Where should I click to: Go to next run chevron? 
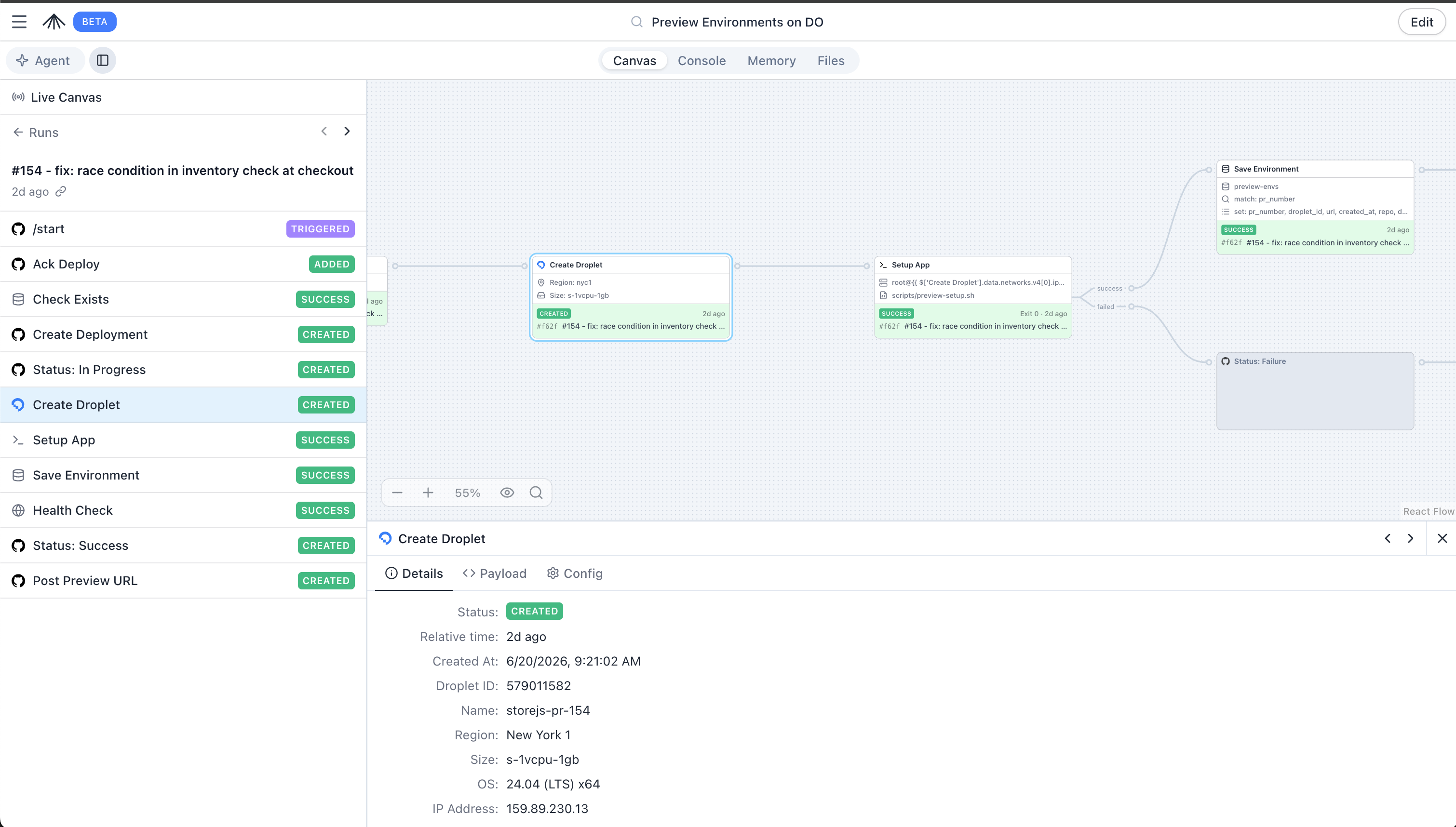(347, 131)
